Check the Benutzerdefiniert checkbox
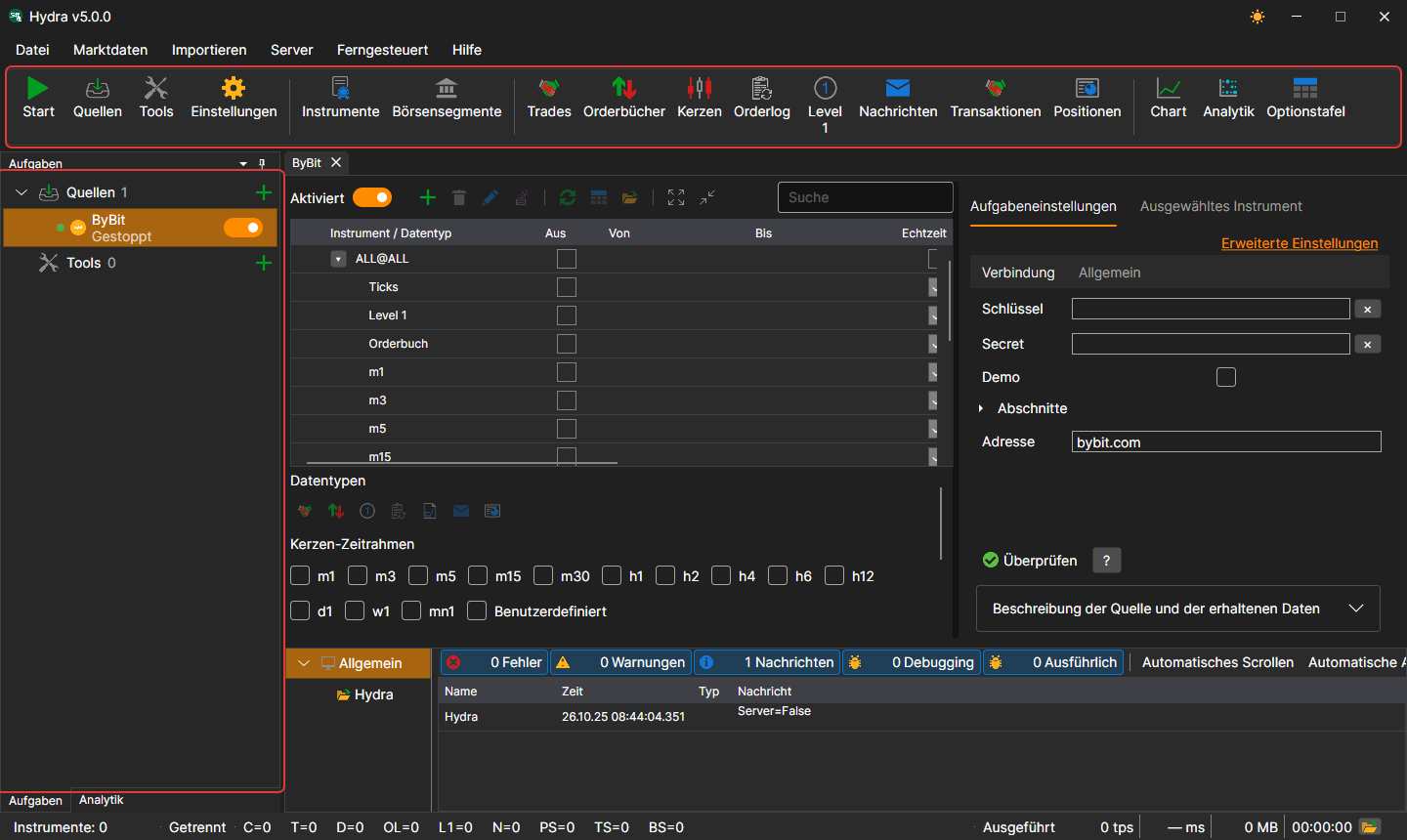The image size is (1407, 840). 477,610
